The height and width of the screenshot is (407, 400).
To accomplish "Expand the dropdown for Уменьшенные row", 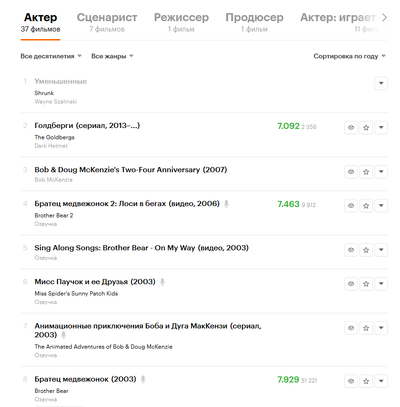I will [381, 83].
